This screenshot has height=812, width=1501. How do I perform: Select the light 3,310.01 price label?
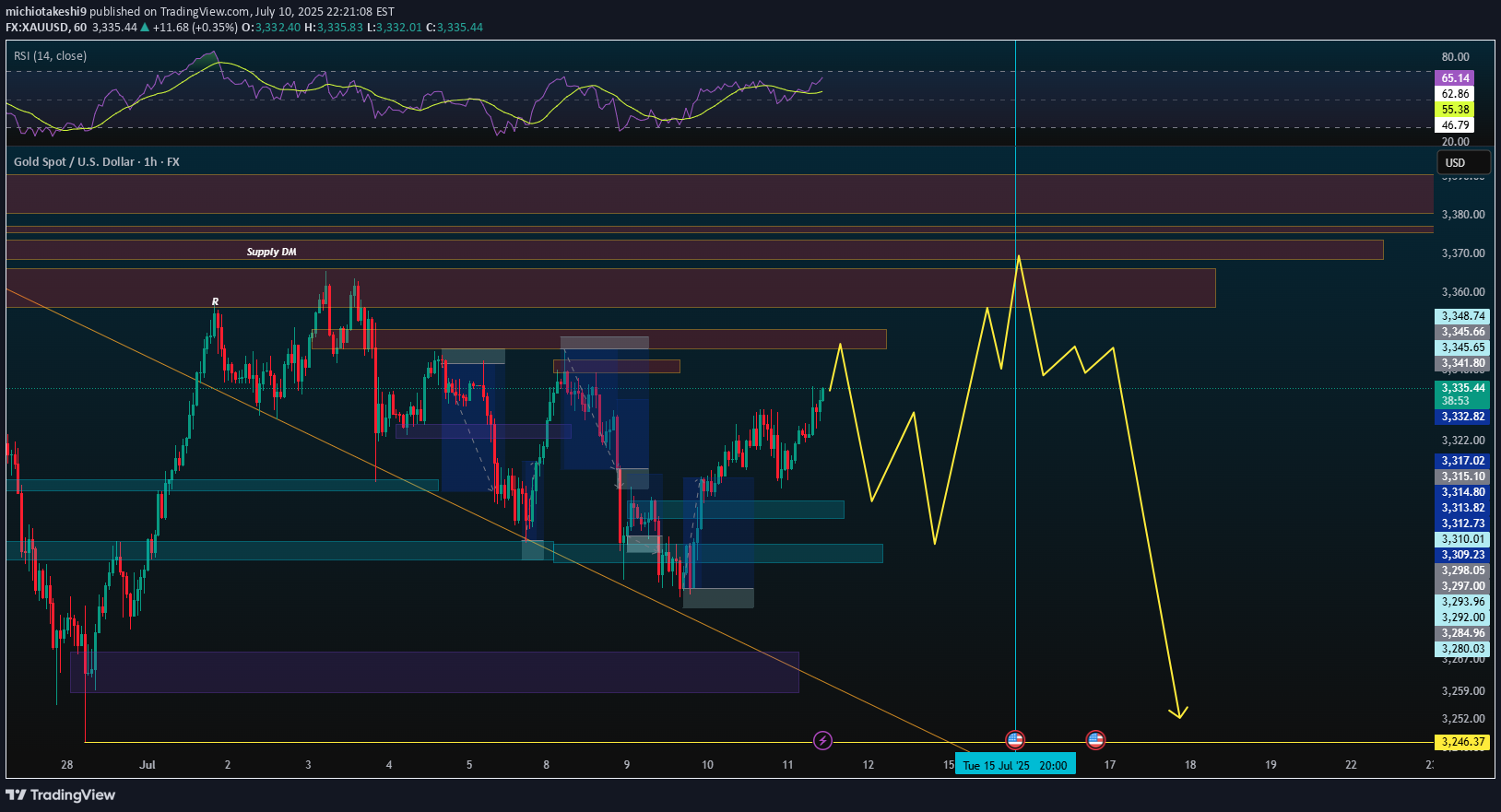(1463, 539)
